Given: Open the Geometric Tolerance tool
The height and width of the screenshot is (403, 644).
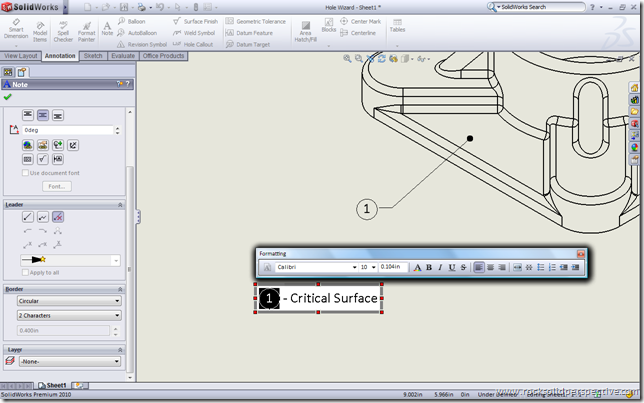Looking at the screenshot, I should tap(255, 21).
